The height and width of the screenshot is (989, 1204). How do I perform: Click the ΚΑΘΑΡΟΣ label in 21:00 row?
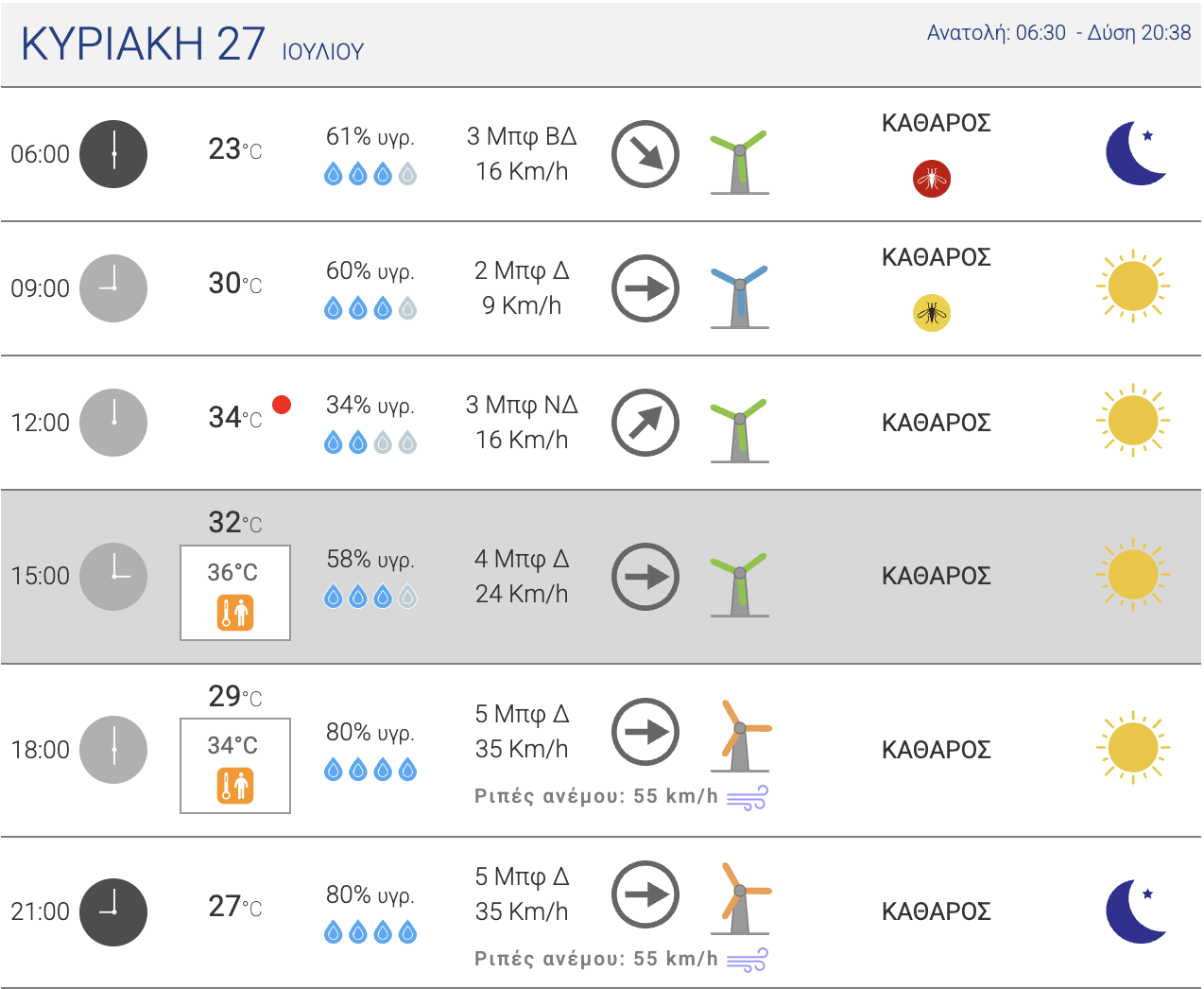[936, 911]
